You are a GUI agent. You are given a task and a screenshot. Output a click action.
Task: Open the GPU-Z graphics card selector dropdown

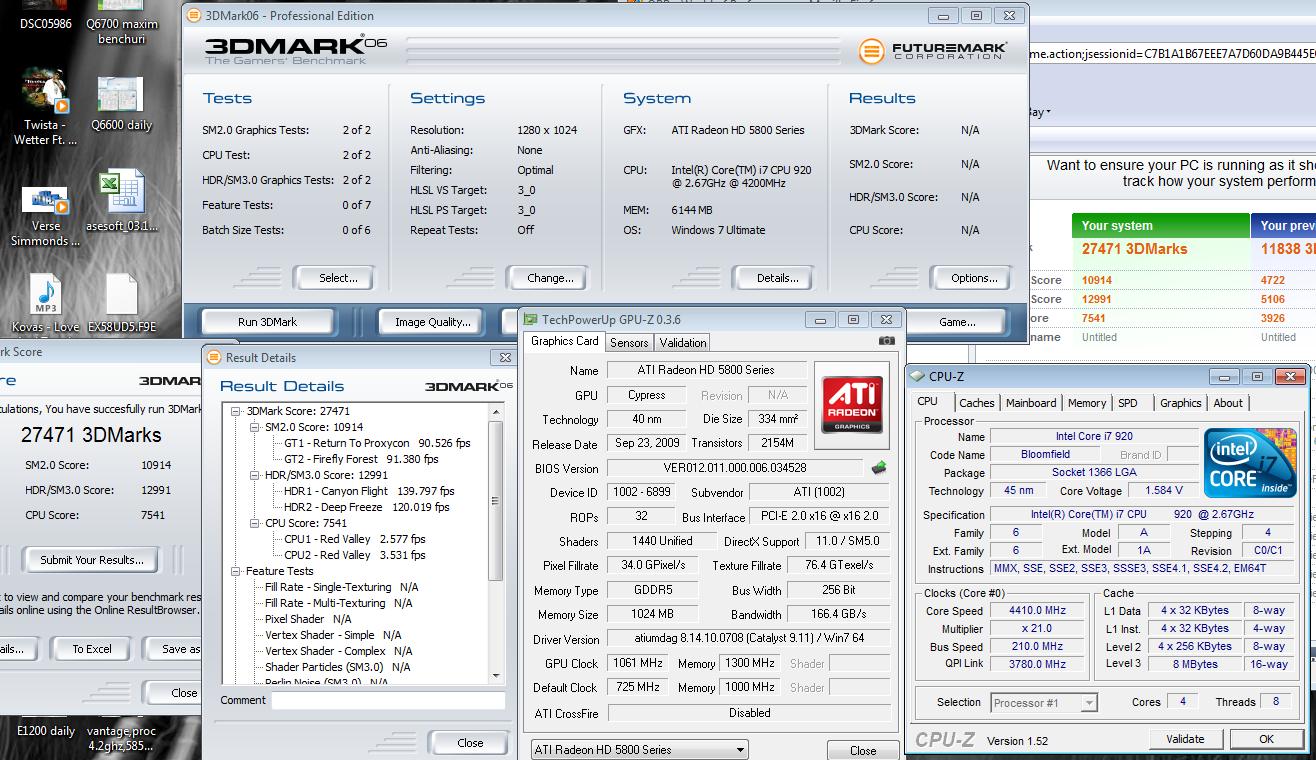tap(639, 749)
